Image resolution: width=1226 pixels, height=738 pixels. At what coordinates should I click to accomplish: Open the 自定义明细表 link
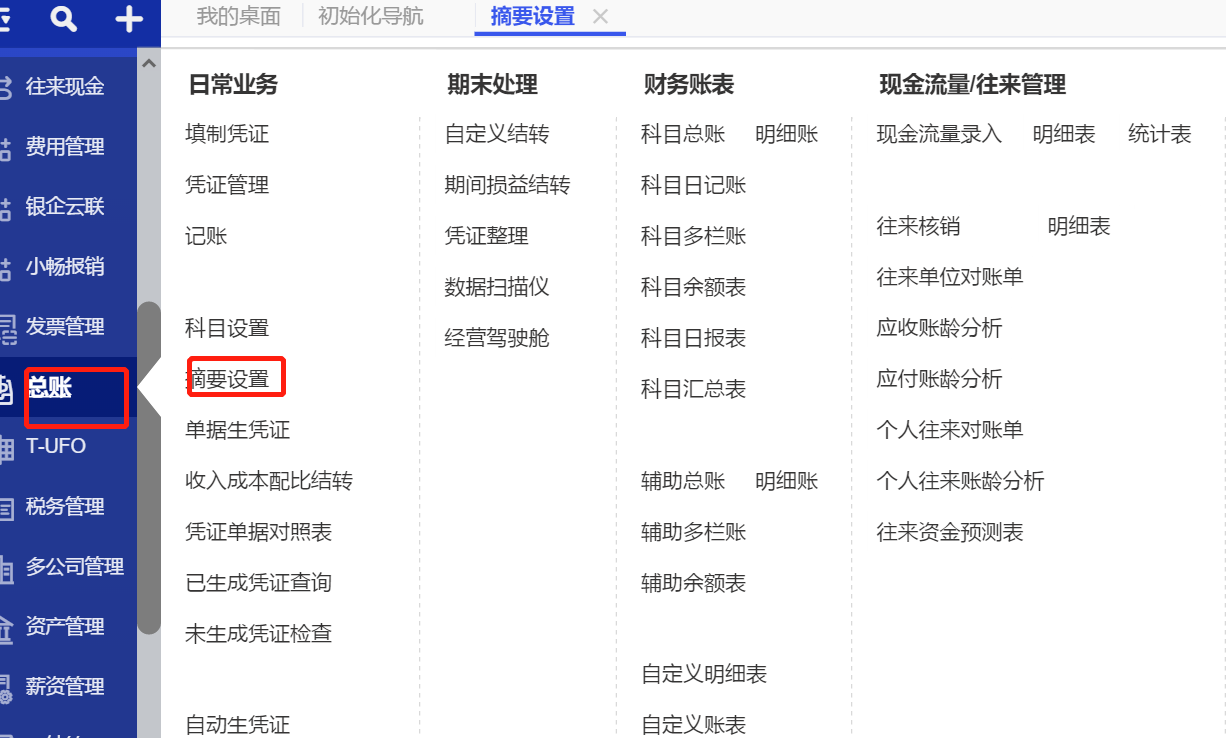[x=704, y=675]
